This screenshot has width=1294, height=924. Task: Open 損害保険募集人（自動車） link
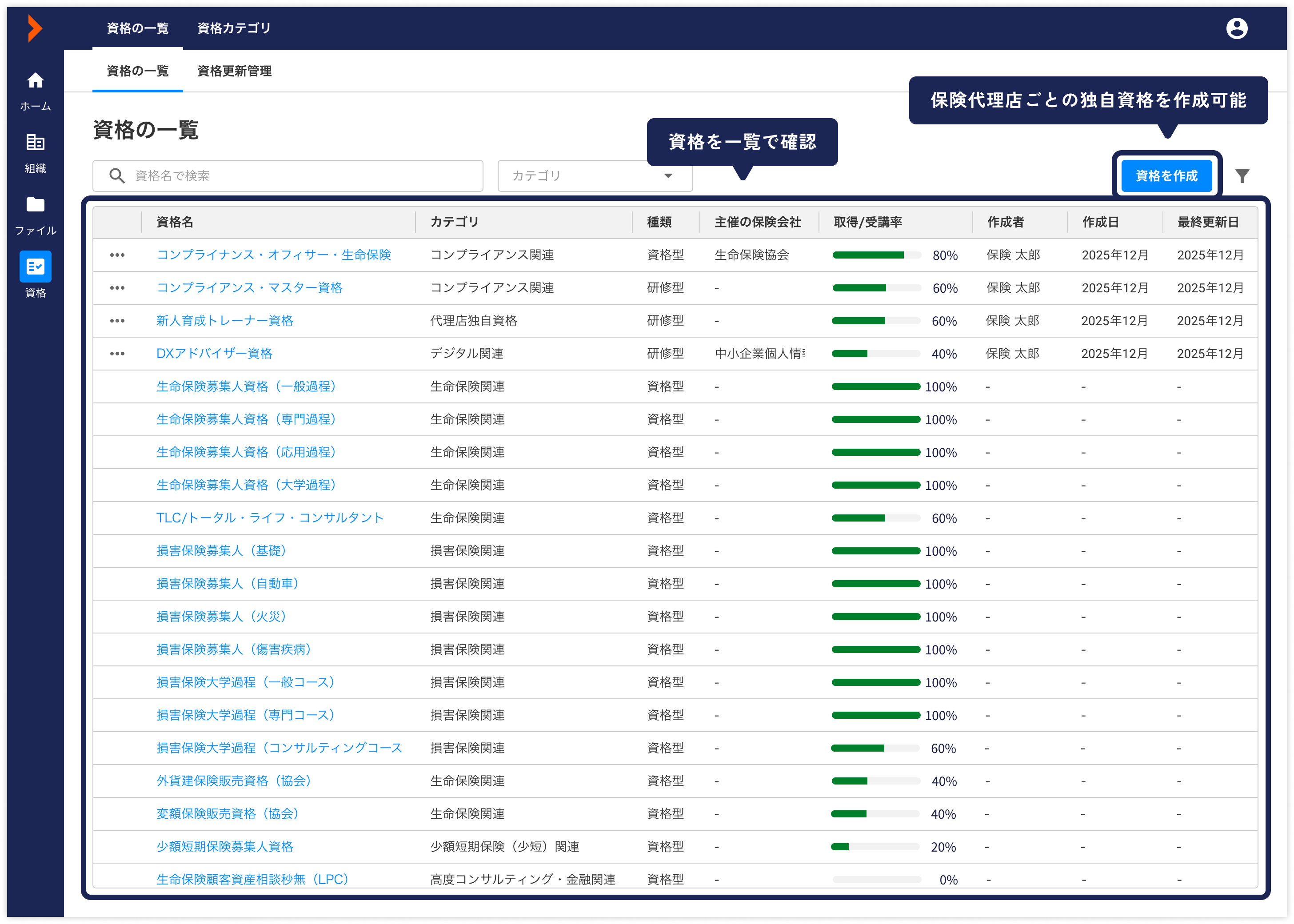[x=228, y=584]
